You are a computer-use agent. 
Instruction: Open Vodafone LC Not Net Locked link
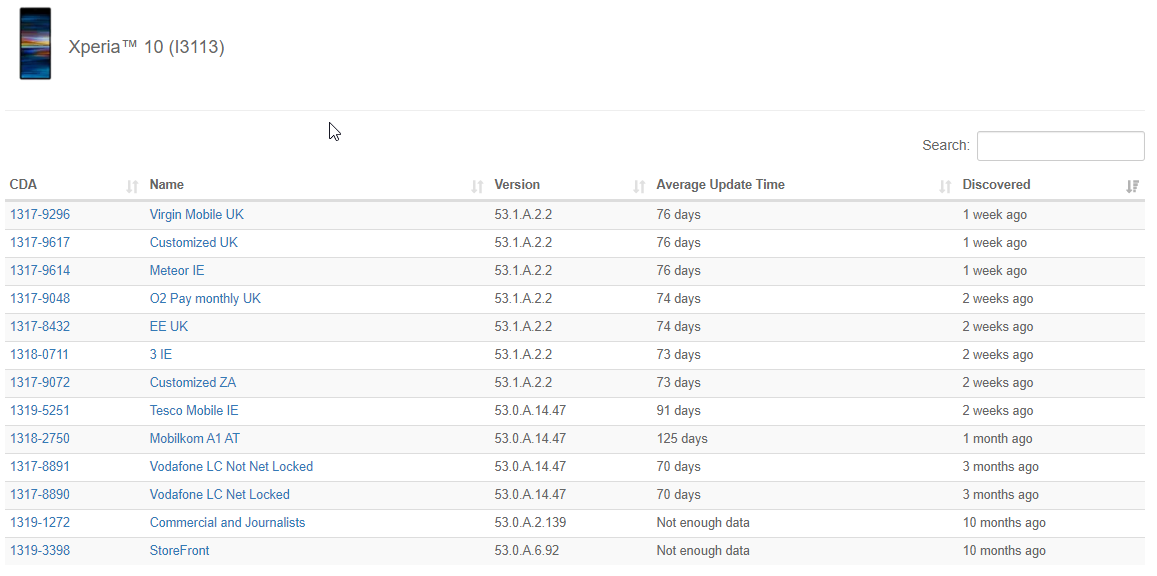click(231, 467)
